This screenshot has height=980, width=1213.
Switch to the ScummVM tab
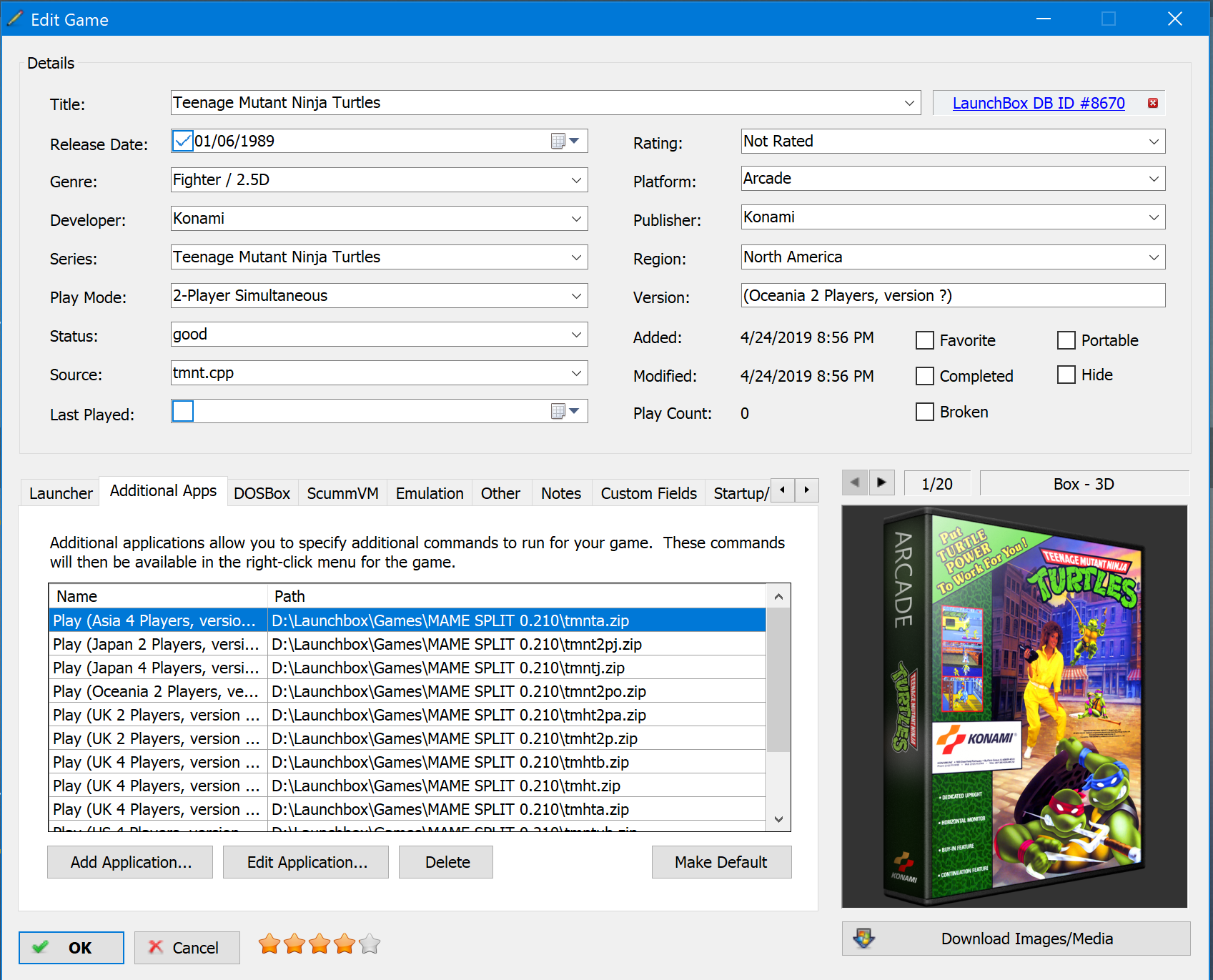[x=342, y=493]
